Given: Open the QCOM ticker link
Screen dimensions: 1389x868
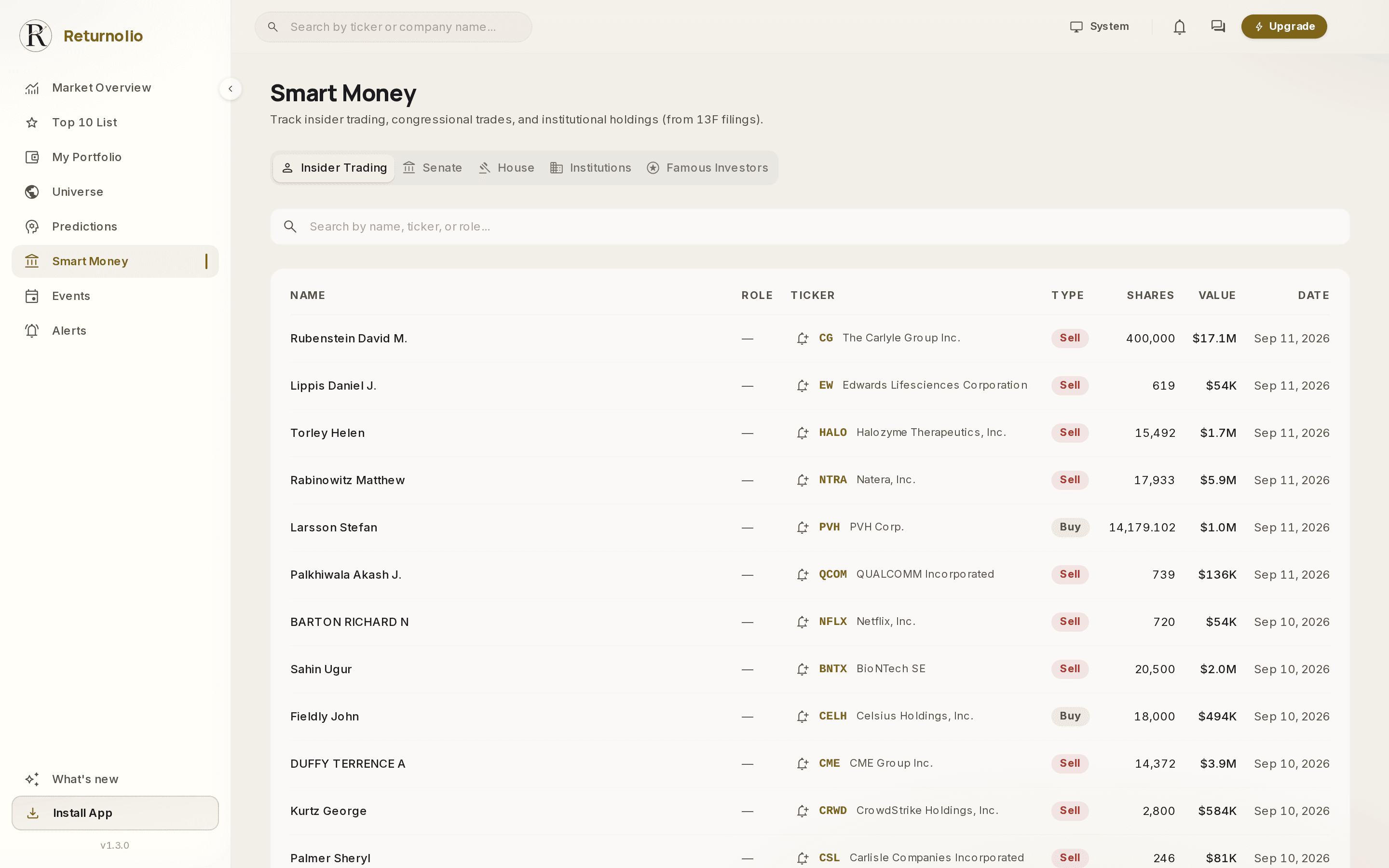Looking at the screenshot, I should 832,574.
